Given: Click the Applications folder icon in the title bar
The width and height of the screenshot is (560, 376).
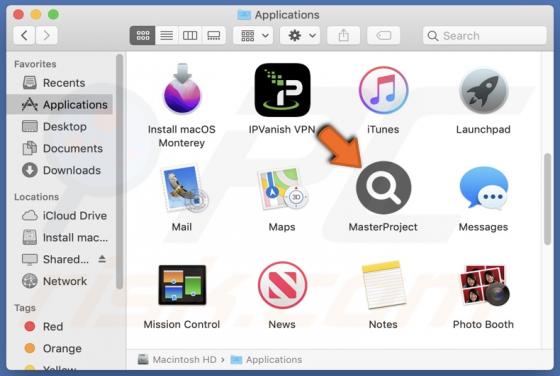Looking at the screenshot, I should pos(244,15).
